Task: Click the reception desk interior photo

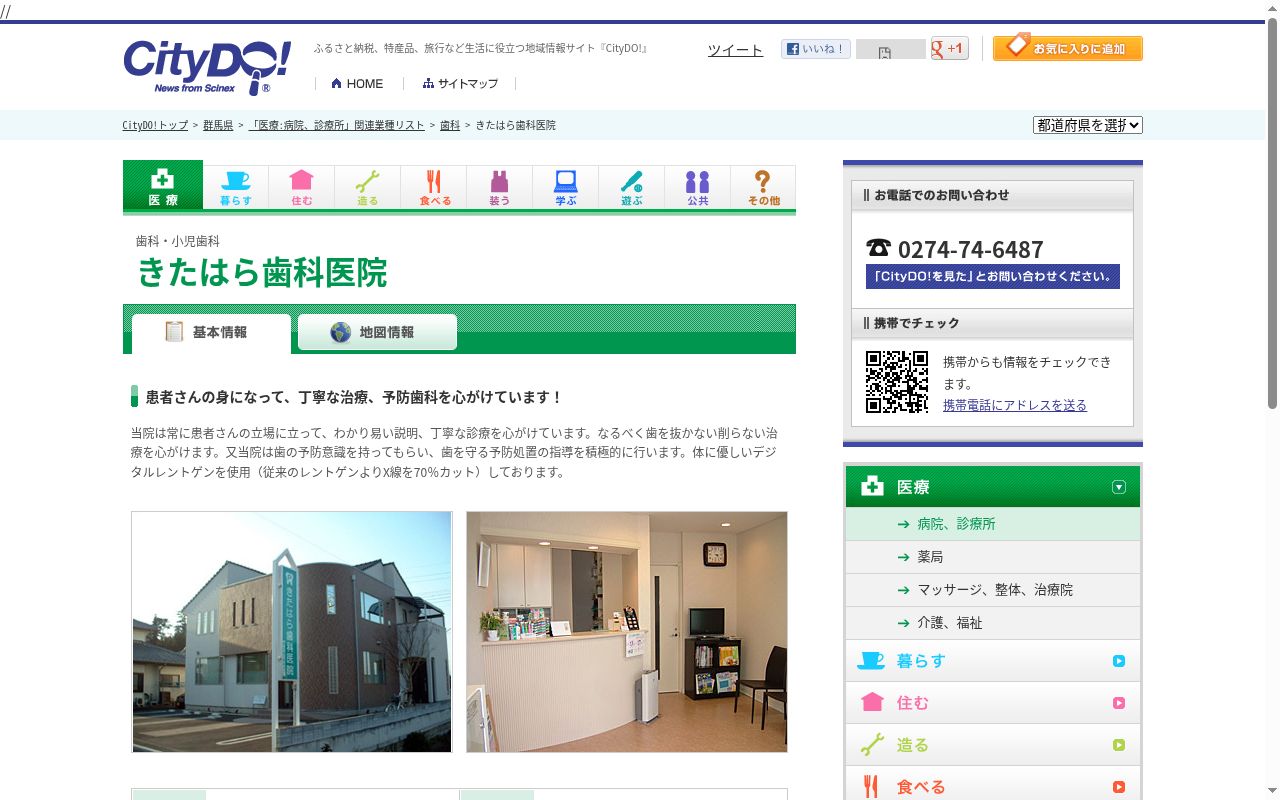Action: 627,632
